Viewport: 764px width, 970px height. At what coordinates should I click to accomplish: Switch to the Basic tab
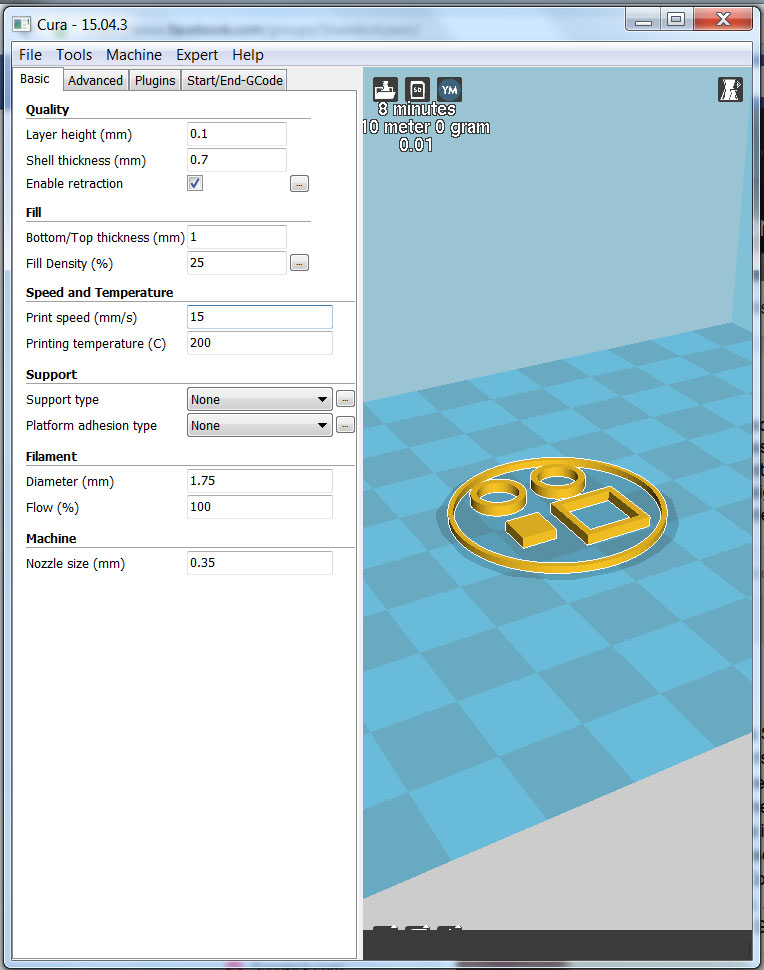point(35,79)
